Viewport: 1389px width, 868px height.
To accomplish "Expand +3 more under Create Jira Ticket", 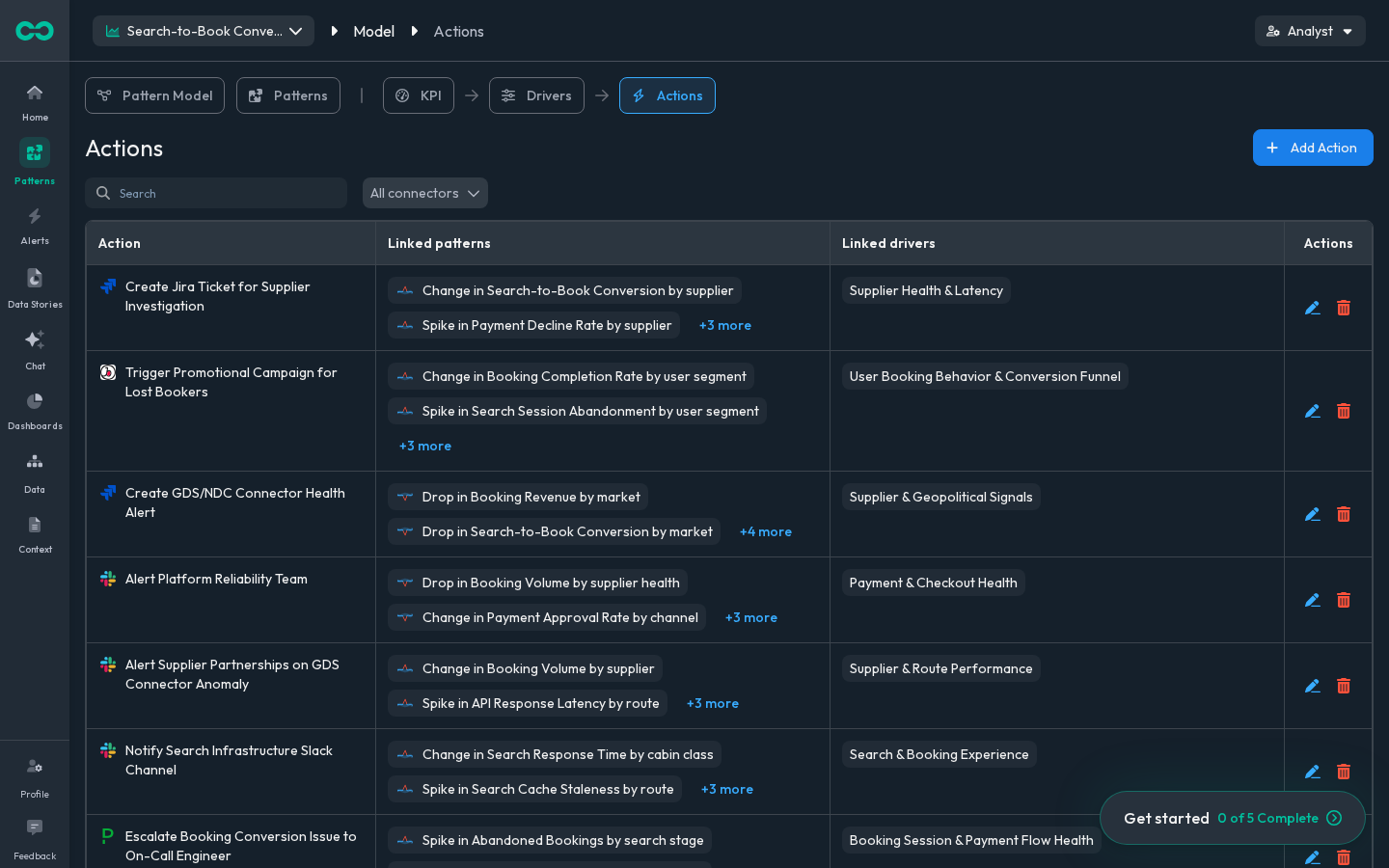I will (725, 325).
